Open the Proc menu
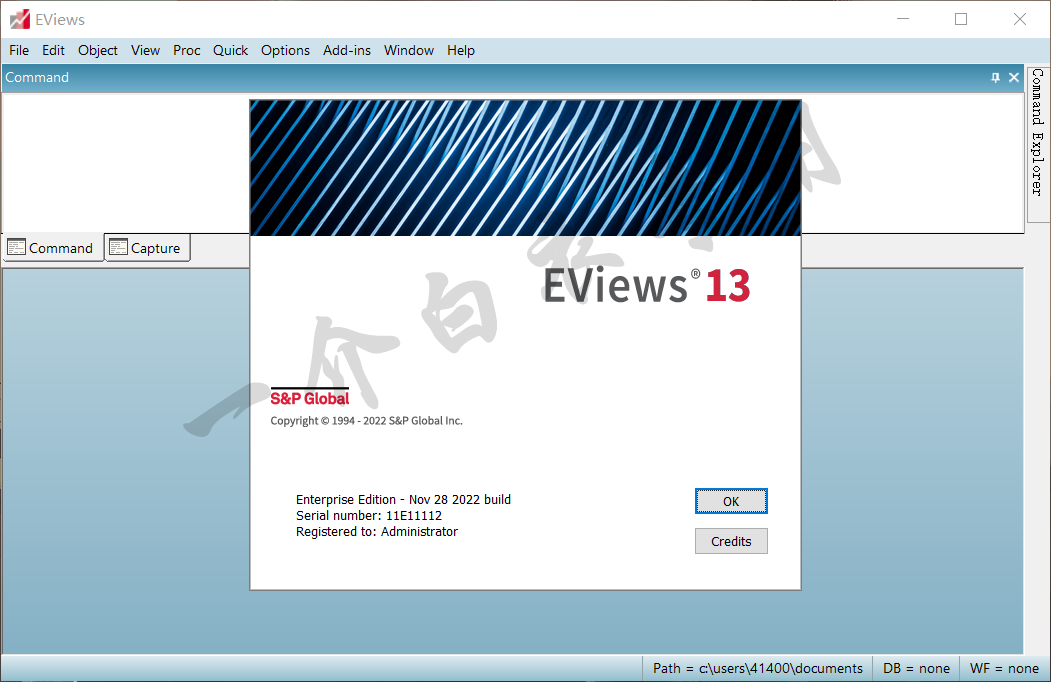Screen dimensions: 1051x682 click(186, 50)
